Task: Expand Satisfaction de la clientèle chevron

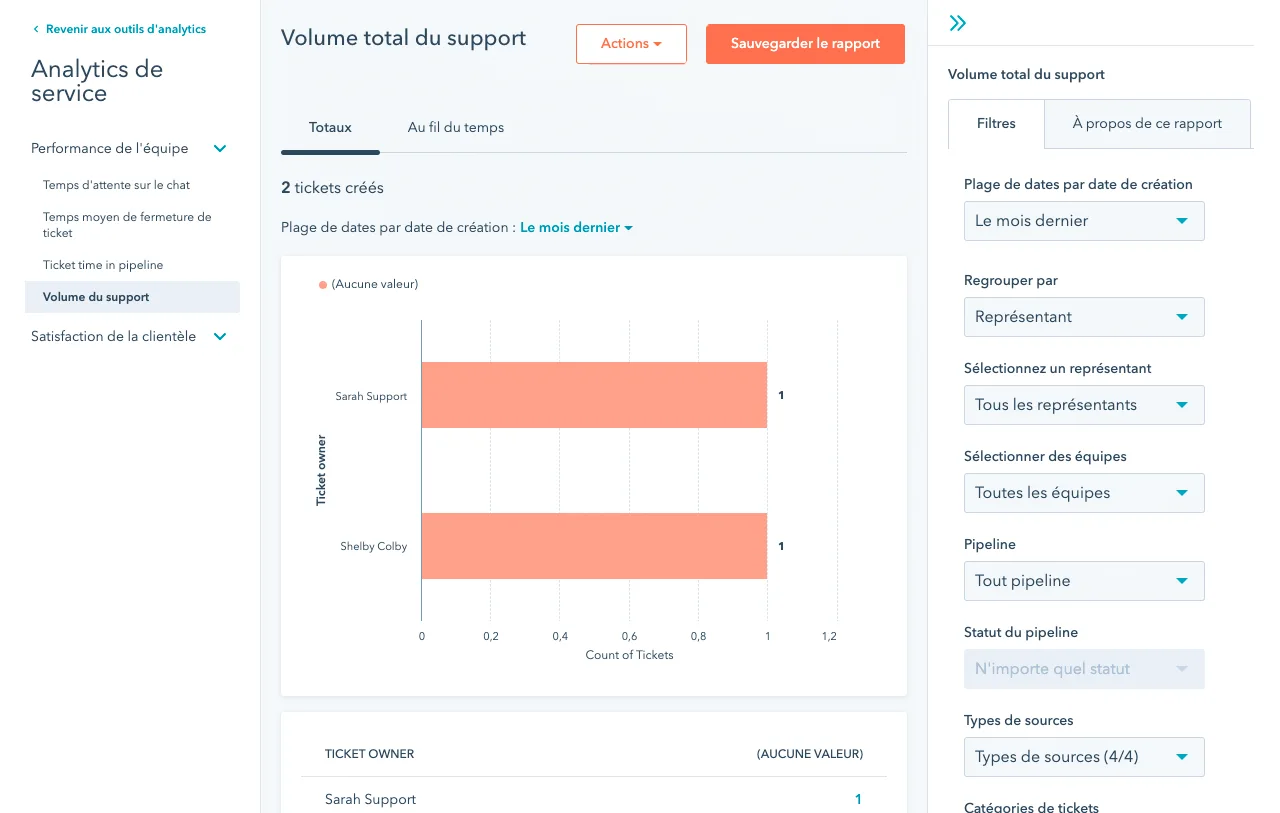Action: coord(220,337)
